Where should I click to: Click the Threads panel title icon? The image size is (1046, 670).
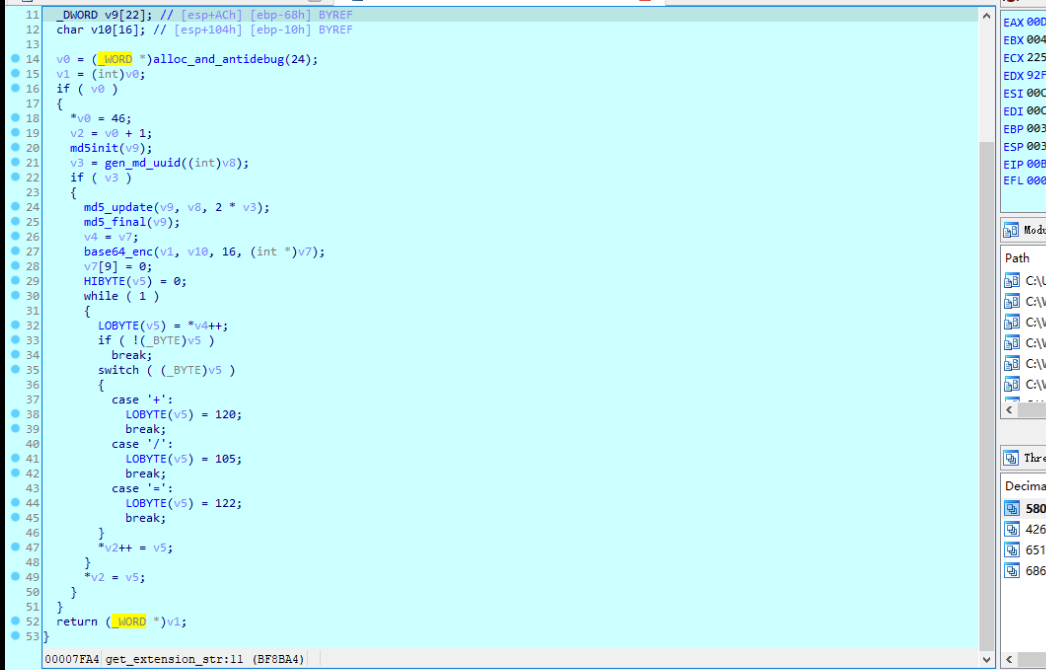click(x=1012, y=458)
